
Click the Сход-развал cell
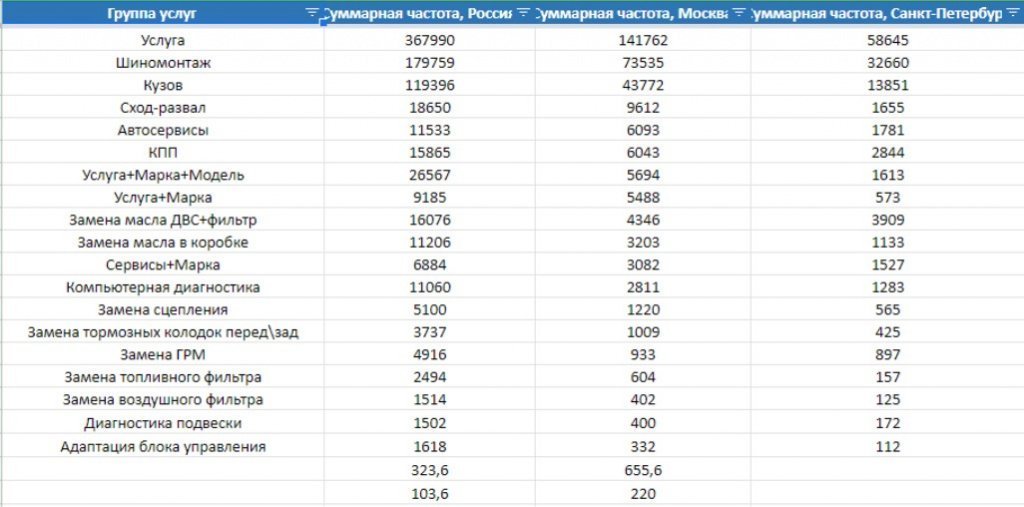(x=162, y=107)
